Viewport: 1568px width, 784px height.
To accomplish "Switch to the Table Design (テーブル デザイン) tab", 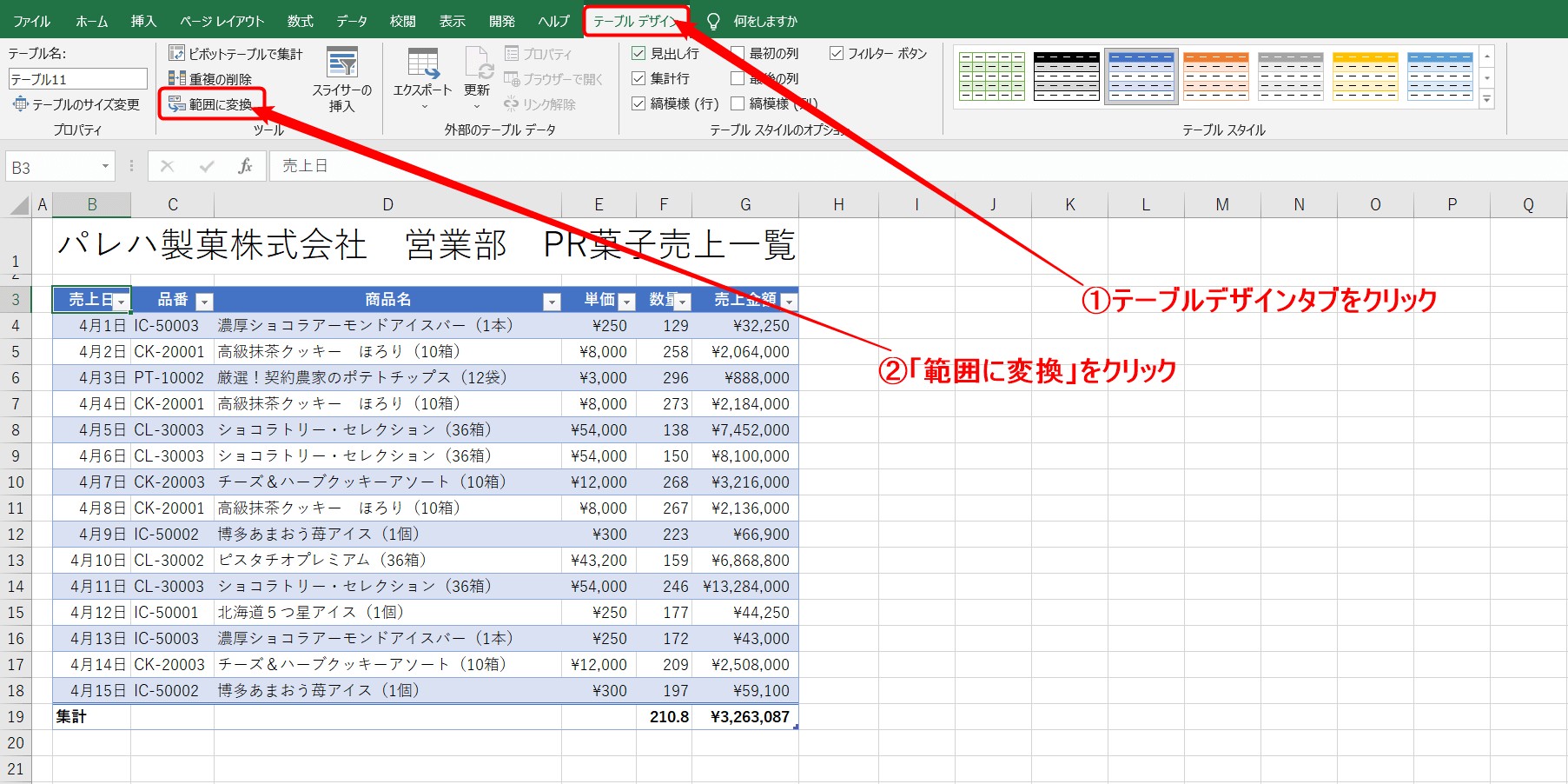I will [x=636, y=21].
